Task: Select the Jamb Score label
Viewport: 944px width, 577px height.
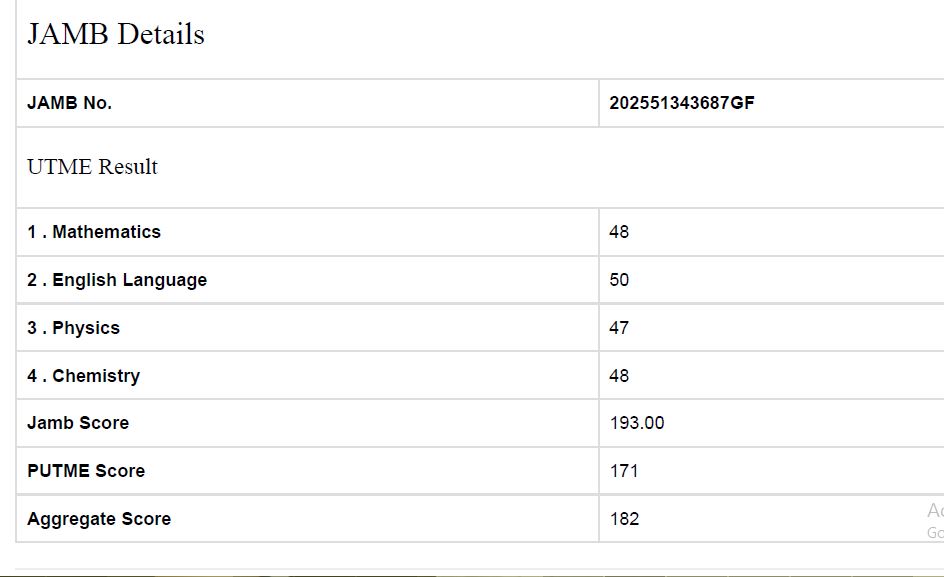Action: [x=78, y=423]
